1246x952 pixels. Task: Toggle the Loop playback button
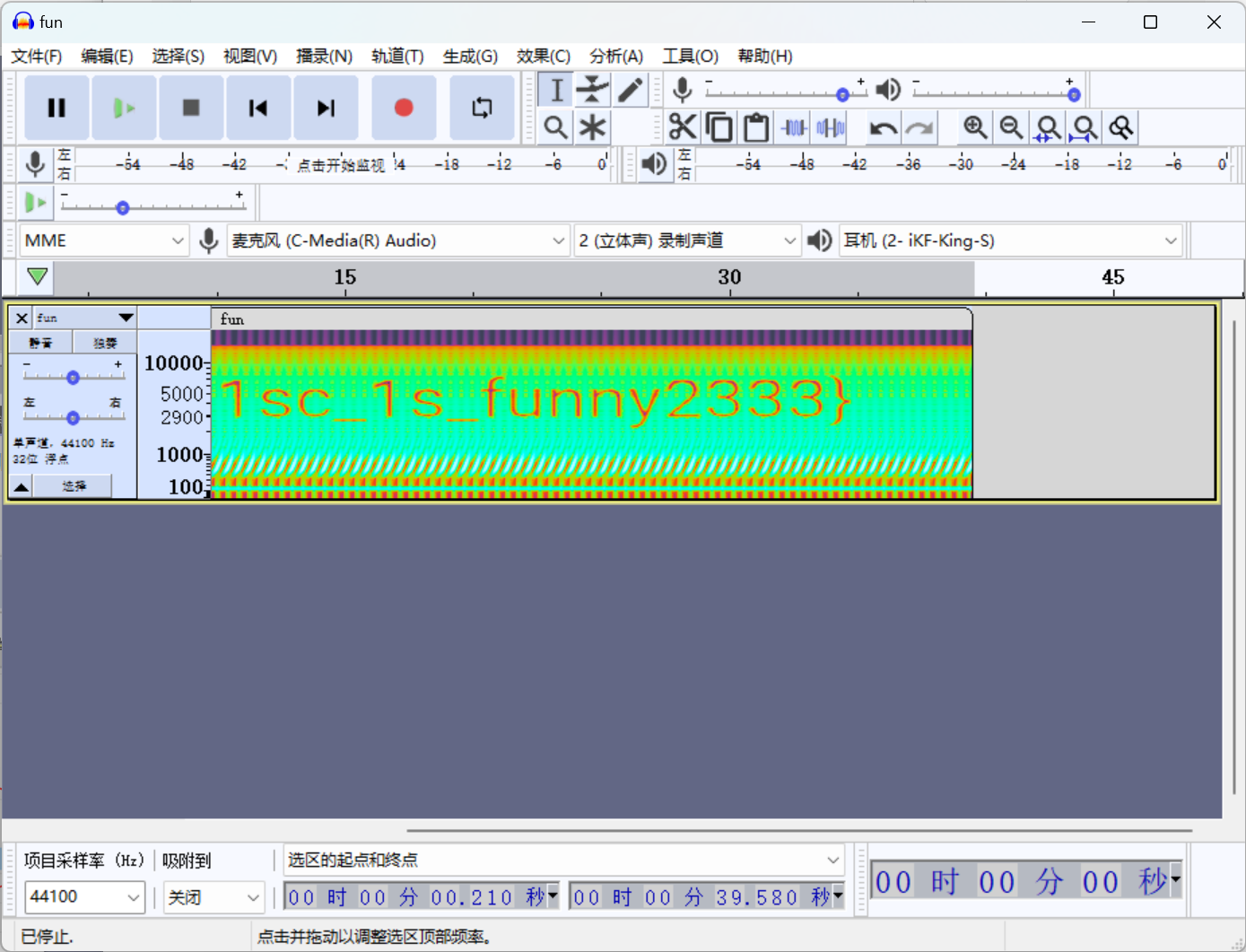point(482,108)
